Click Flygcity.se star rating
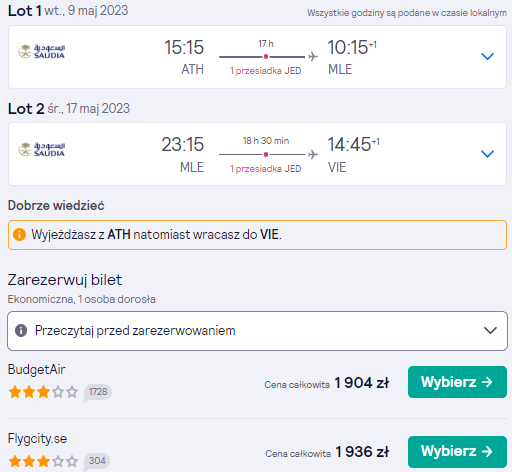 [43, 461]
